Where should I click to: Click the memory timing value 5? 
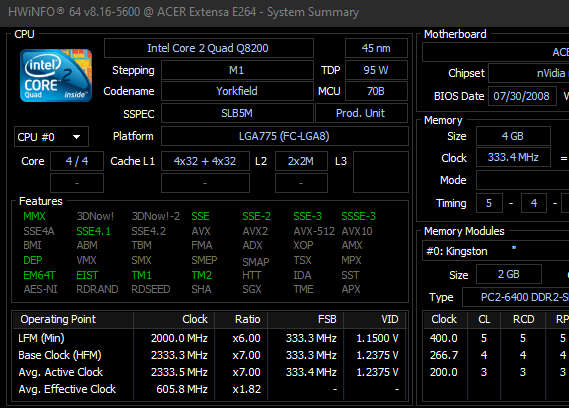pos(489,203)
